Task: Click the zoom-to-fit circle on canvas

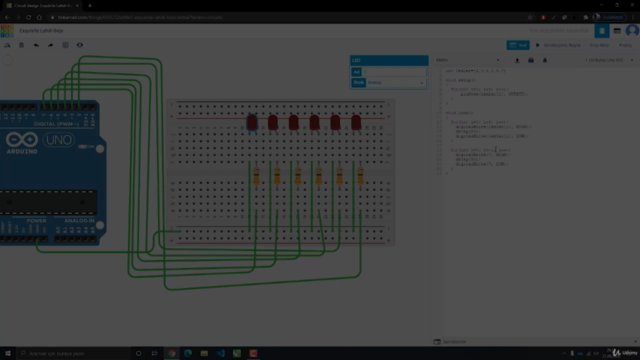Action: click(7, 60)
